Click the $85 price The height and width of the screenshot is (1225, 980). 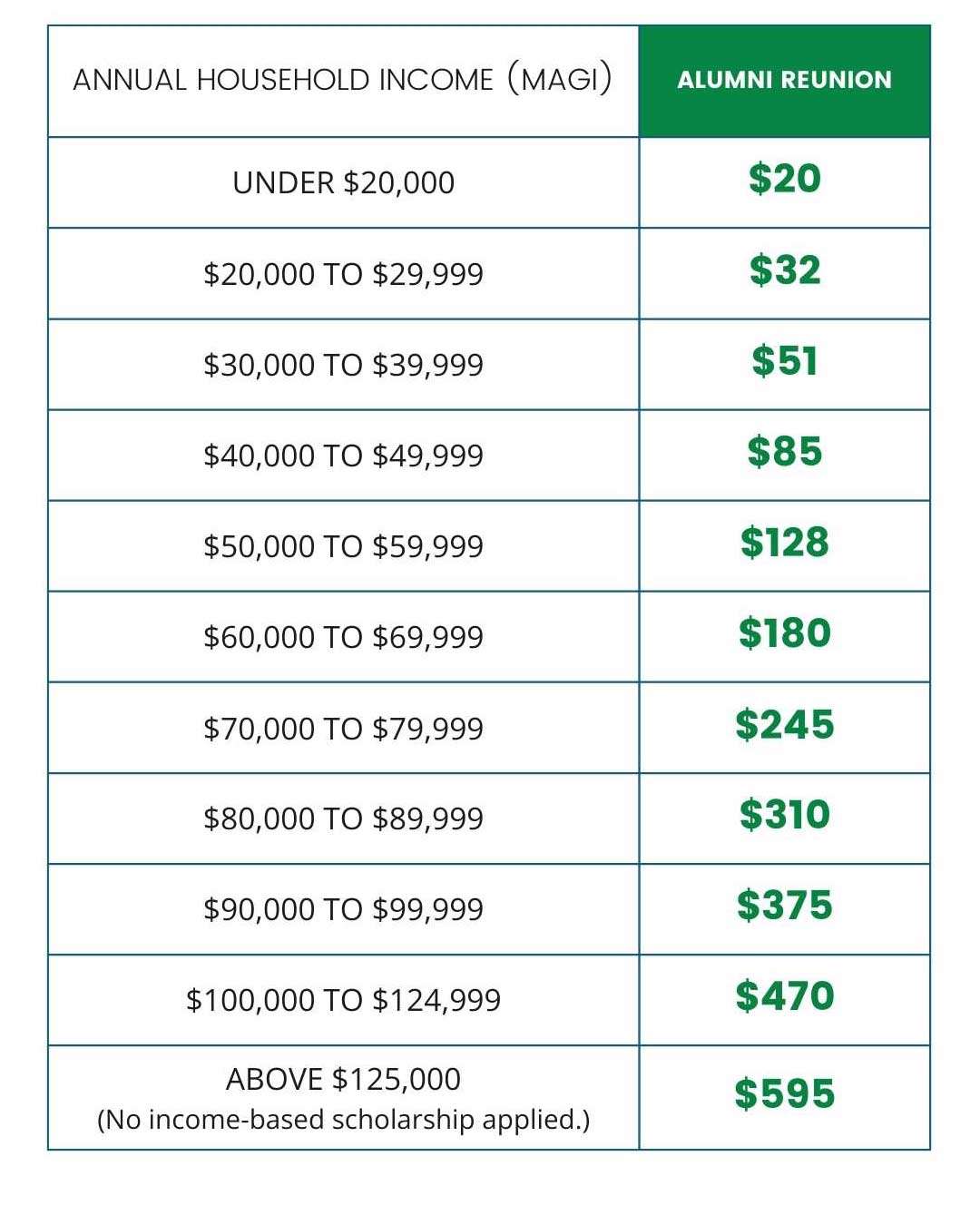(784, 452)
